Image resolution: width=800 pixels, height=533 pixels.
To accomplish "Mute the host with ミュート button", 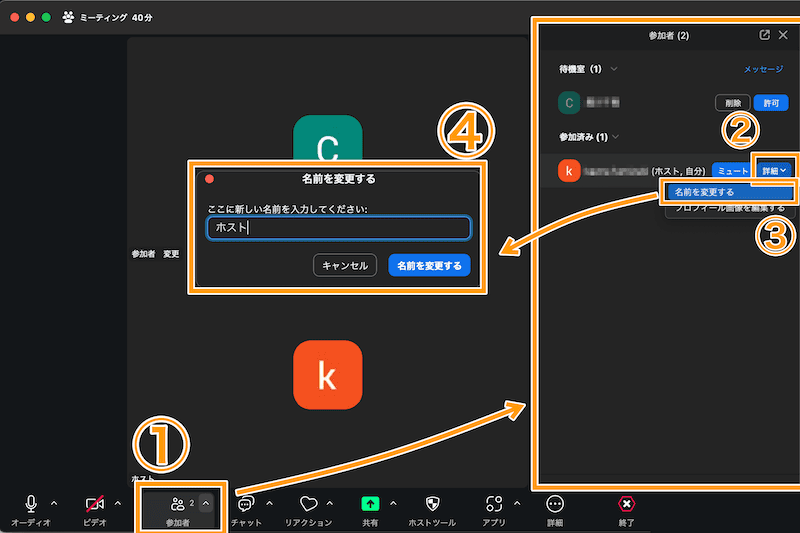I will pos(731,171).
